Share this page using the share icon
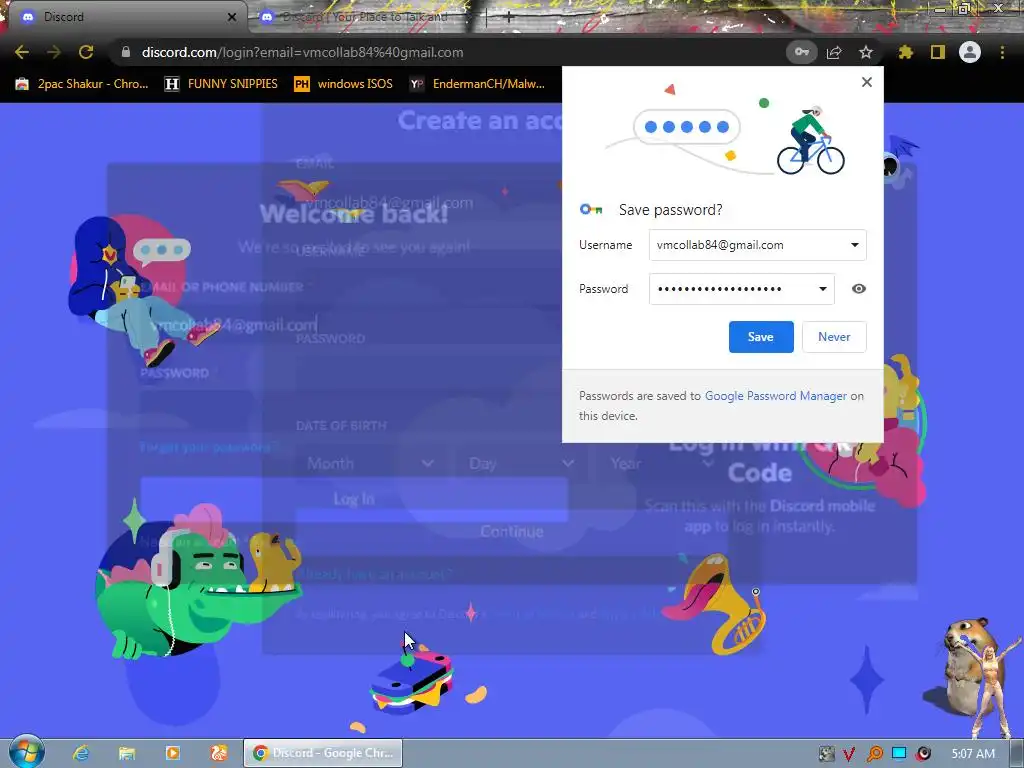1024x768 pixels. point(834,52)
